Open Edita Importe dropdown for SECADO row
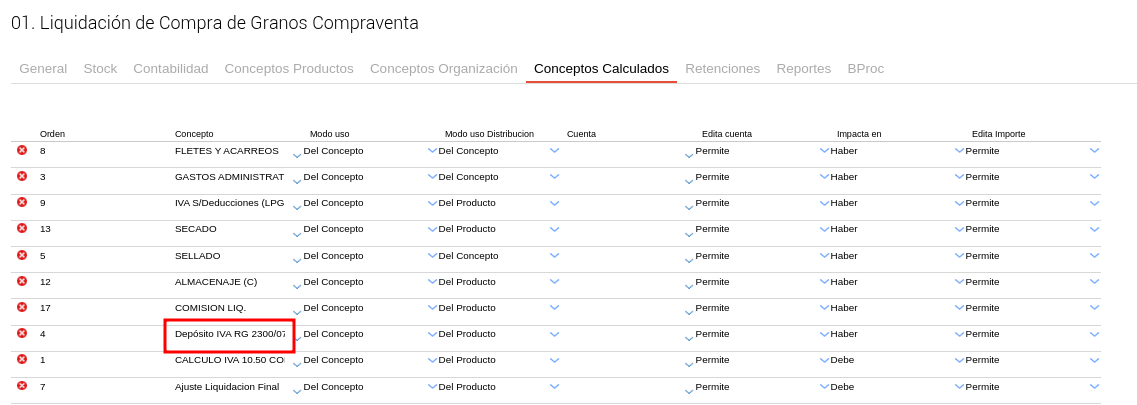 (1094, 229)
